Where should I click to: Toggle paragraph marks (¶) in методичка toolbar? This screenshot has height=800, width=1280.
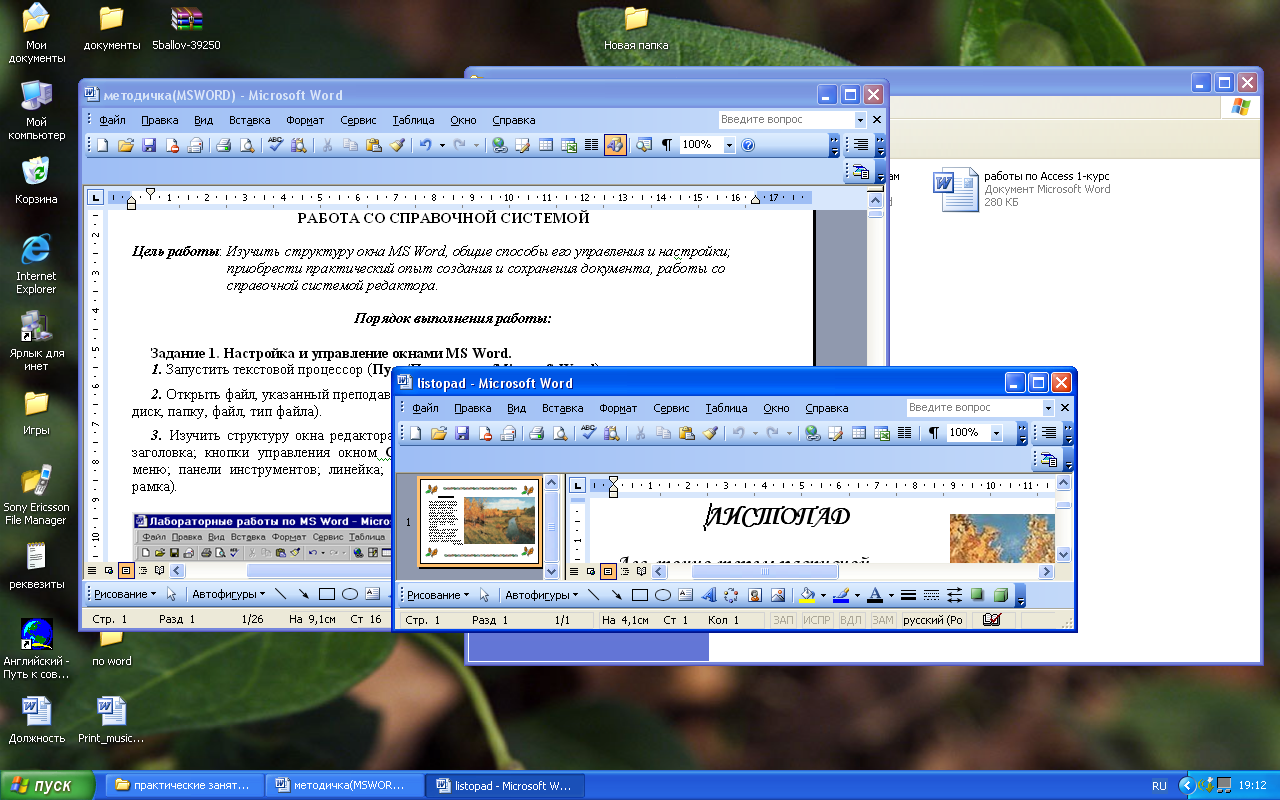click(x=667, y=145)
